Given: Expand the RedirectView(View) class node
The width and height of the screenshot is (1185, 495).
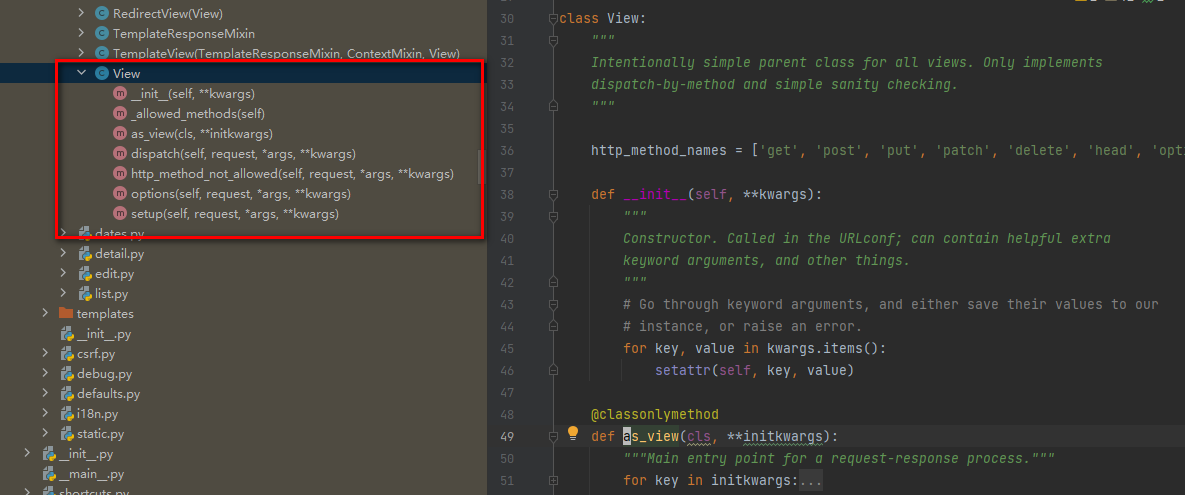Looking at the screenshot, I should click(82, 14).
